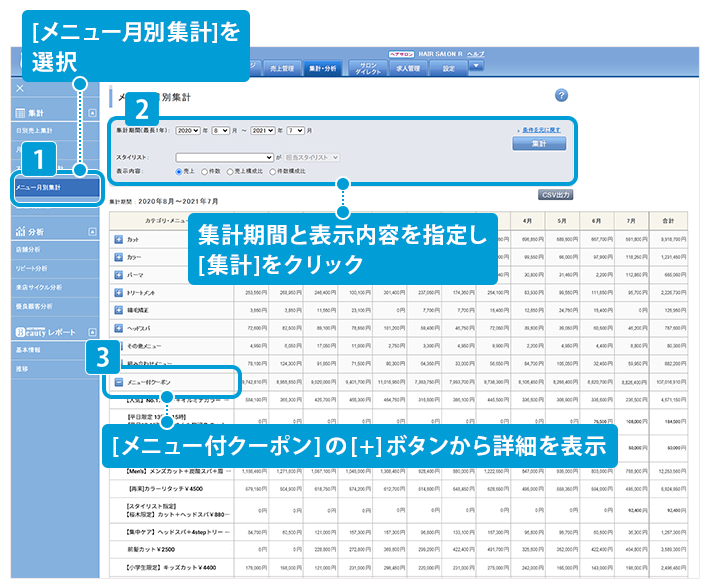Viewport: 710px width, 588px height.
Task: Expand the トリートメント category plus icon
Action: [x=119, y=292]
